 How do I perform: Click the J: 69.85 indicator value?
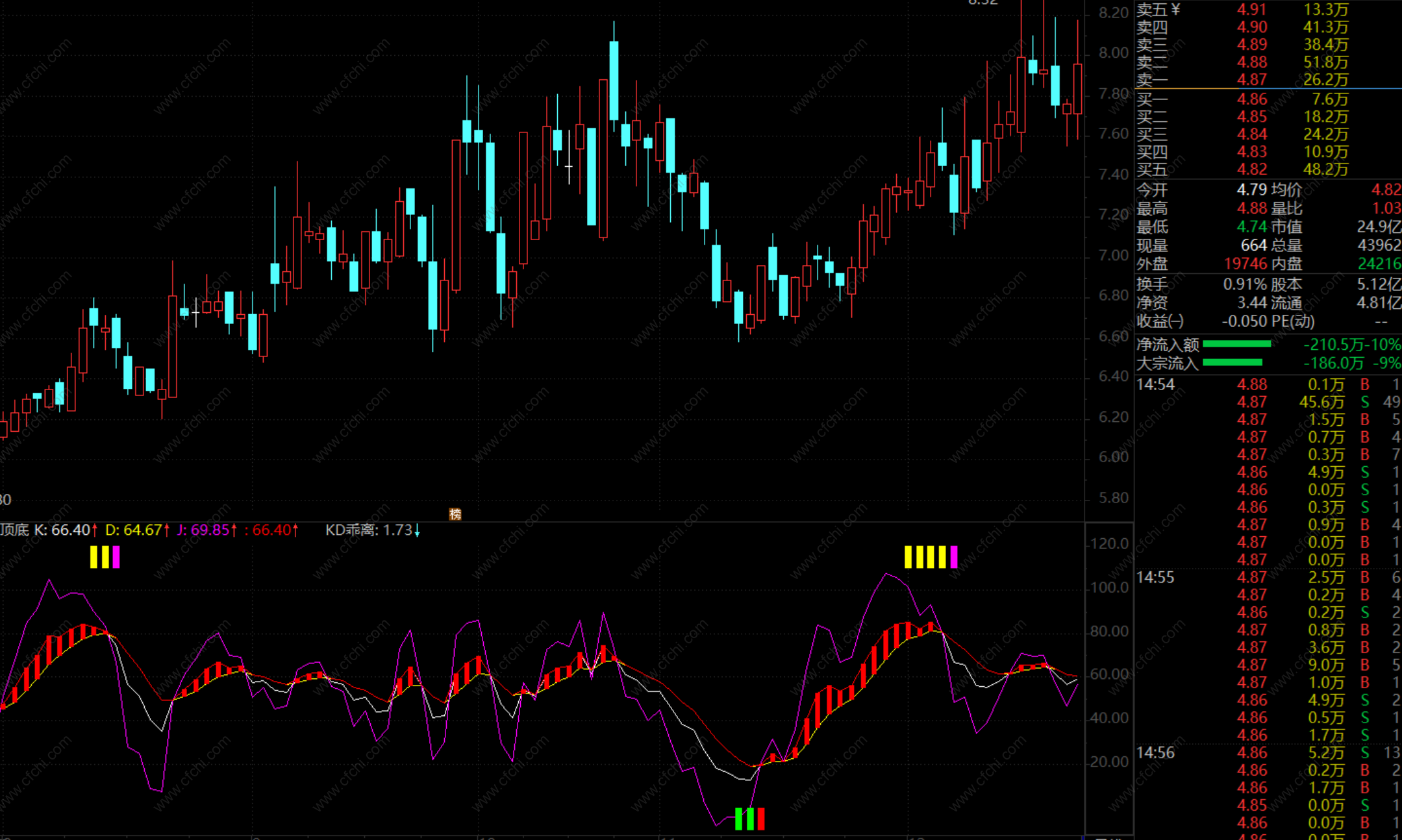click(x=203, y=530)
